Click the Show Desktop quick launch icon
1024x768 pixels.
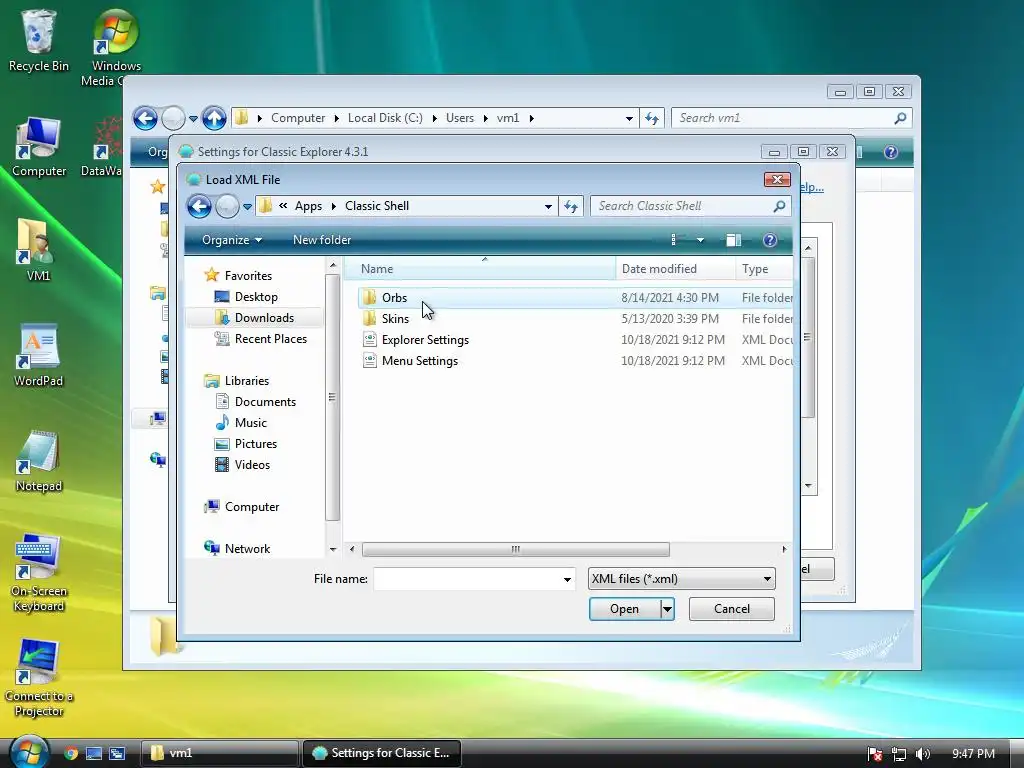[94, 753]
